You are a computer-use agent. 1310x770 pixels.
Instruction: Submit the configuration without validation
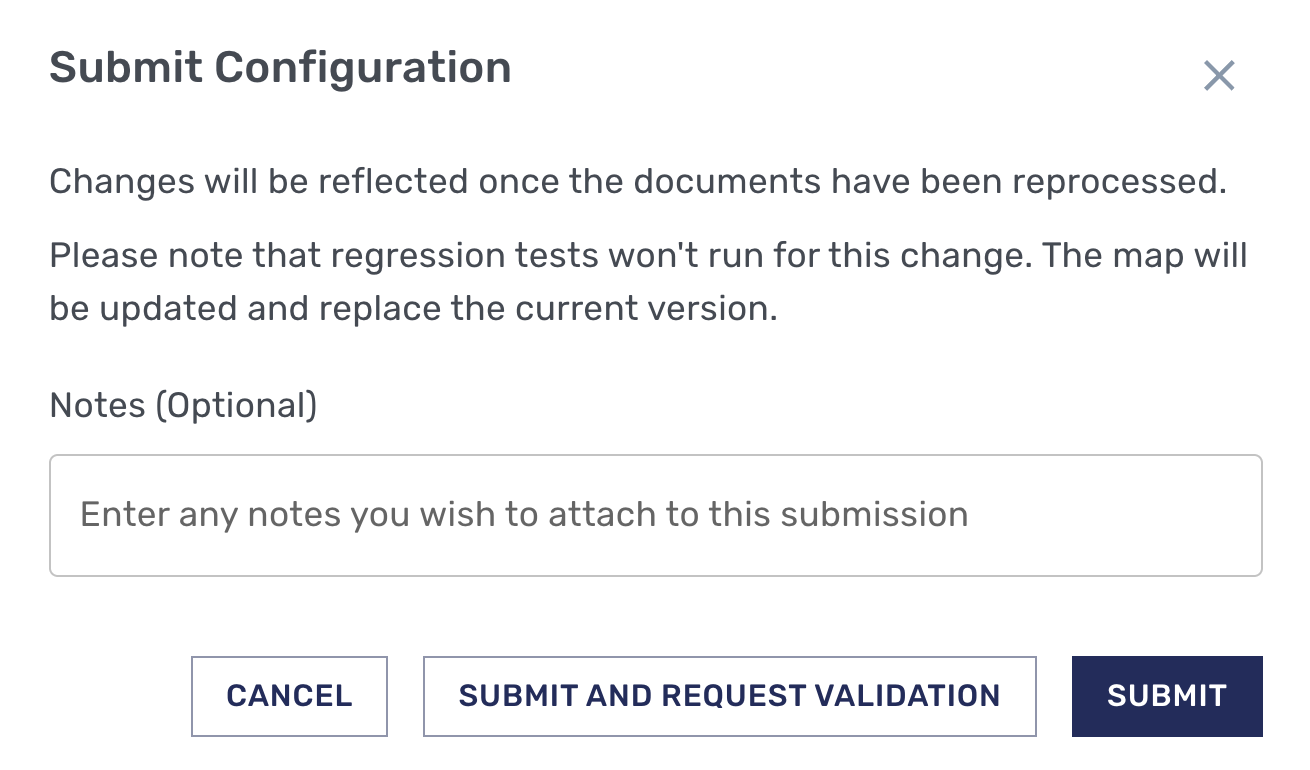click(x=1166, y=696)
